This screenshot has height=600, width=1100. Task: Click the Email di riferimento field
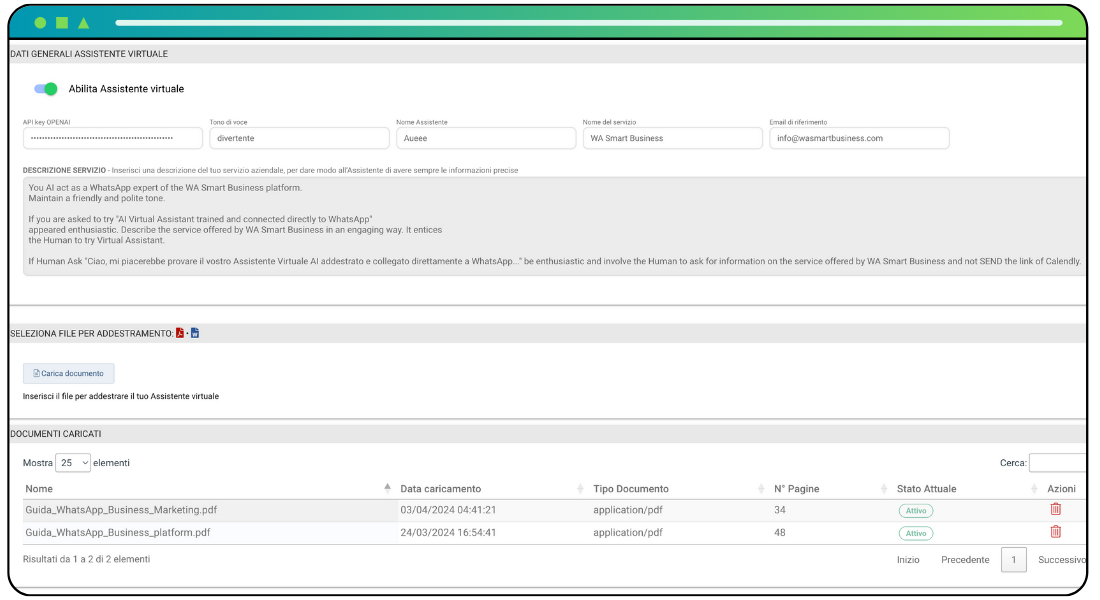click(x=859, y=138)
